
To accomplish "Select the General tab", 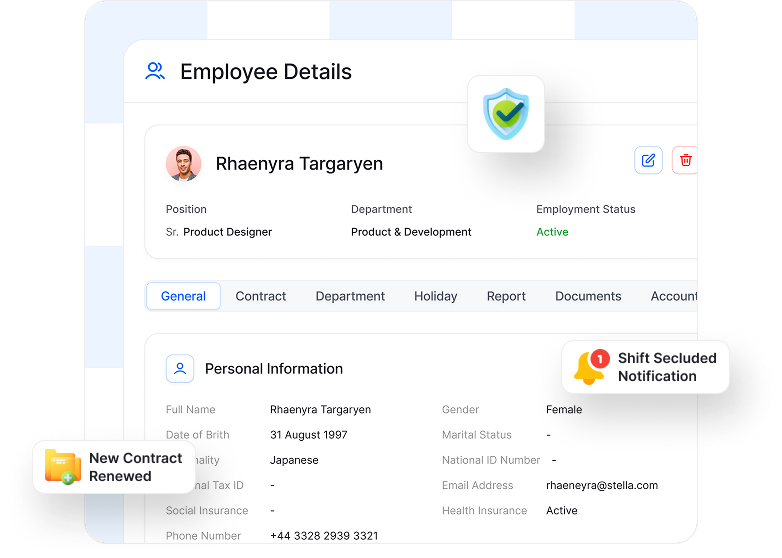I will coord(183,296).
